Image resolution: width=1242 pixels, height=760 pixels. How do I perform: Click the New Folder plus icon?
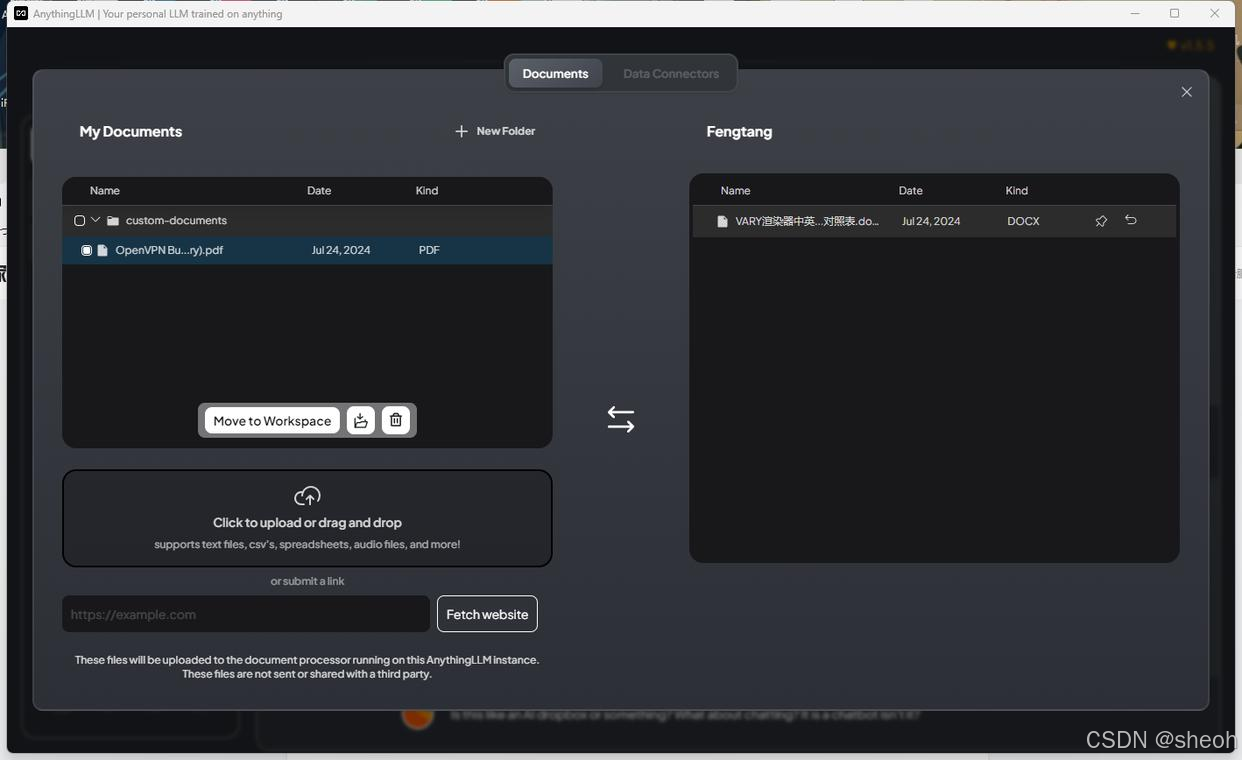tap(461, 131)
